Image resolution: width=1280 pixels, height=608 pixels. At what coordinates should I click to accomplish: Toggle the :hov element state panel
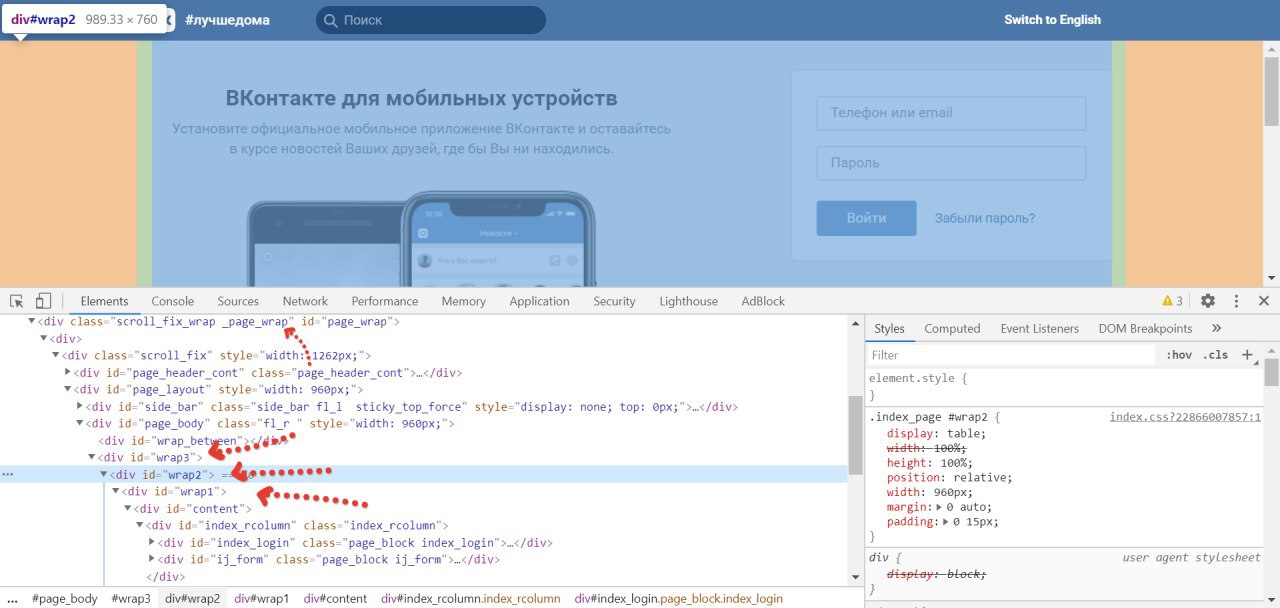coord(1178,355)
